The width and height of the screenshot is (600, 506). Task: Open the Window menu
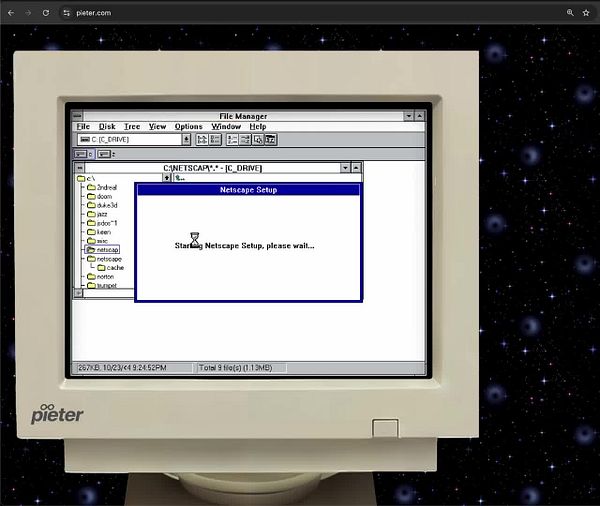[226, 126]
